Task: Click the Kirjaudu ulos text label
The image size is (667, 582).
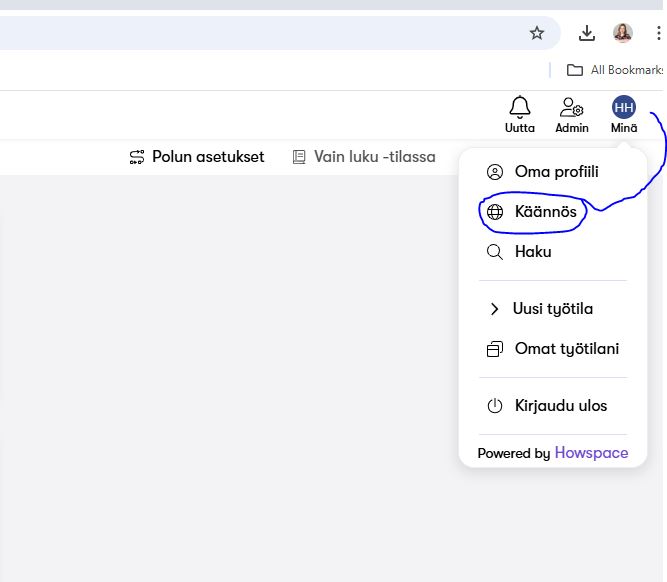Action: coord(560,406)
